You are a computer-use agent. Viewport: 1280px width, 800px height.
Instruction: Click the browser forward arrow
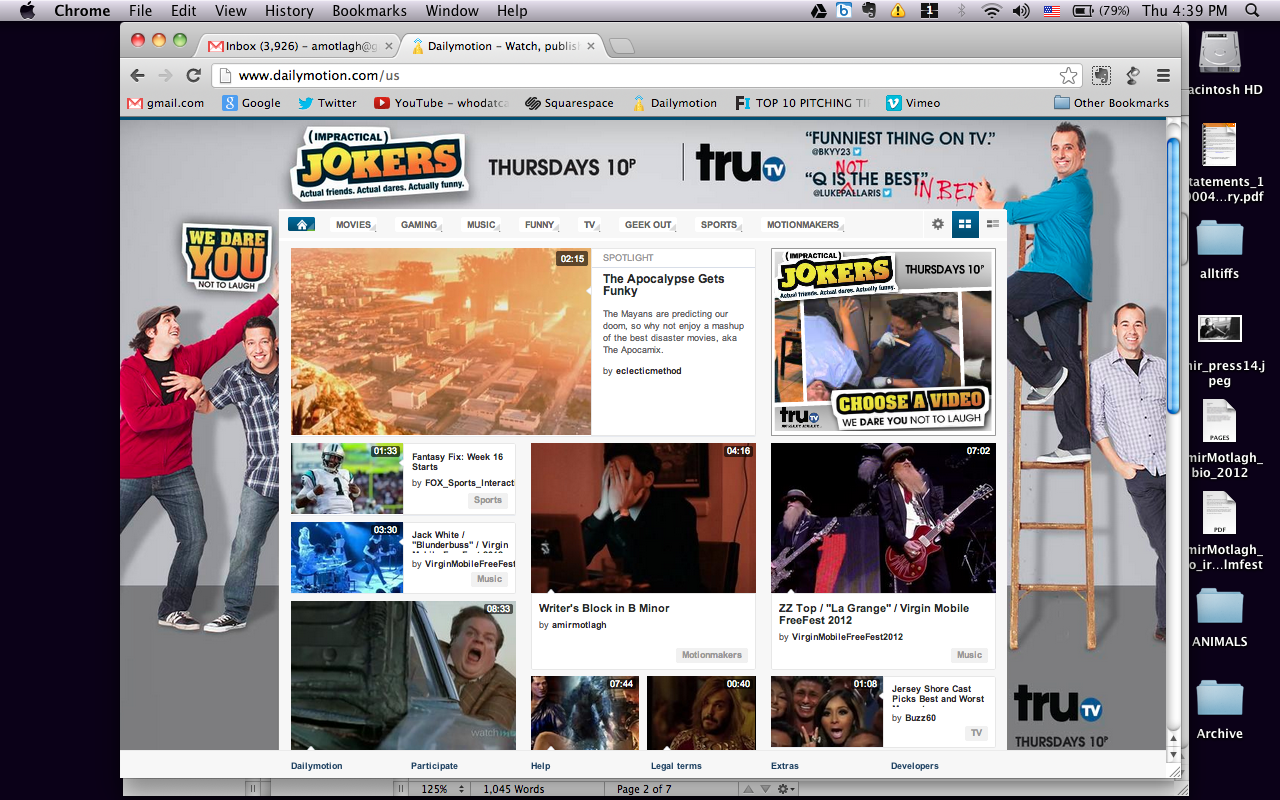(x=166, y=75)
